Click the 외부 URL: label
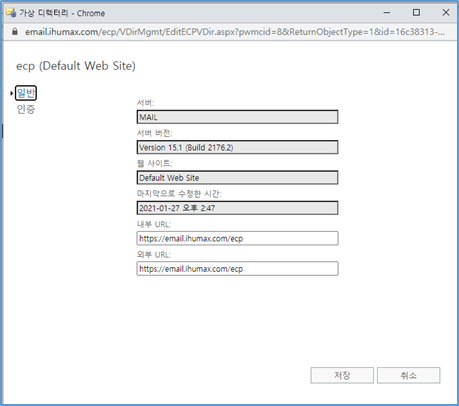This screenshot has height=406, width=459. (x=154, y=254)
